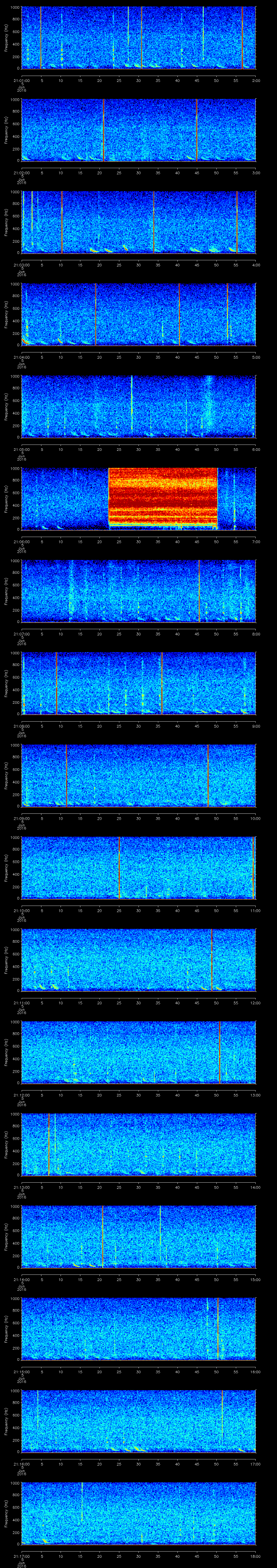Select the '21:04:00' start time text
Screen dimensions: 277x1568
(21, 357)
